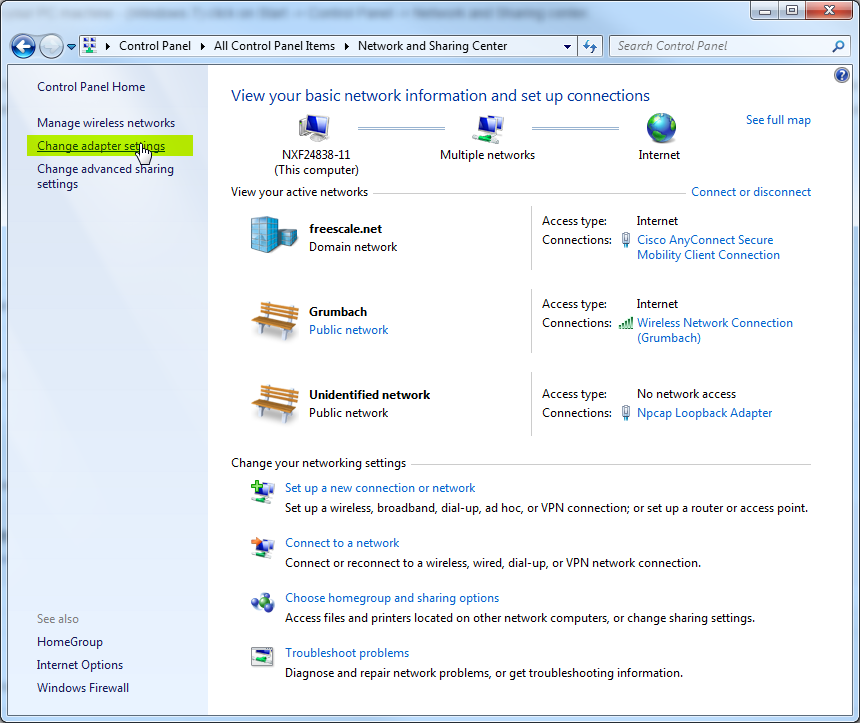Open Help via the question mark icon
Image resolution: width=860 pixels, height=723 pixels.
(x=842, y=75)
